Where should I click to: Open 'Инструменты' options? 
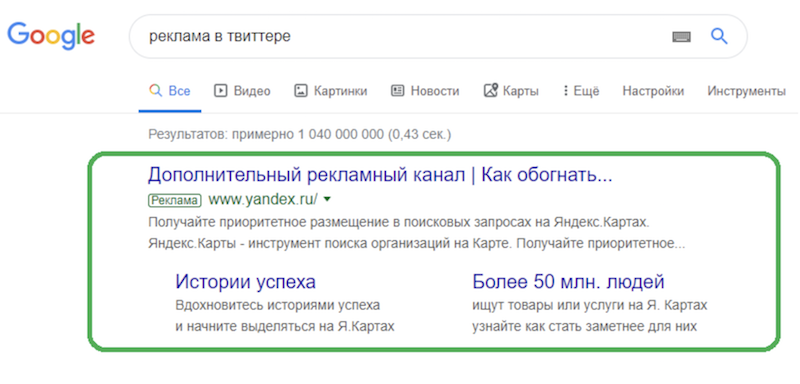point(746,91)
